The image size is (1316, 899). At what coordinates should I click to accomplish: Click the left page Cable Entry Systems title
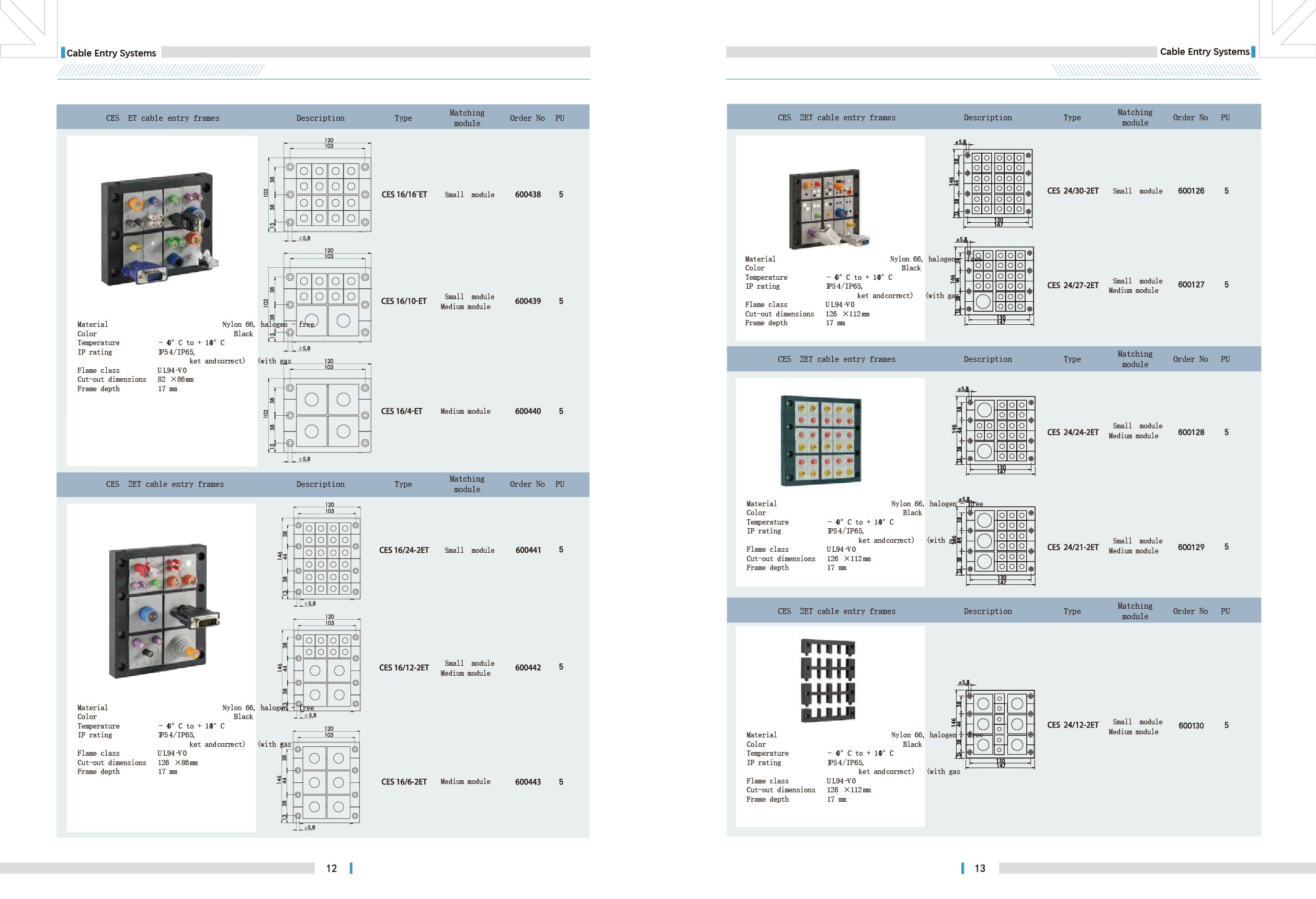click(111, 53)
